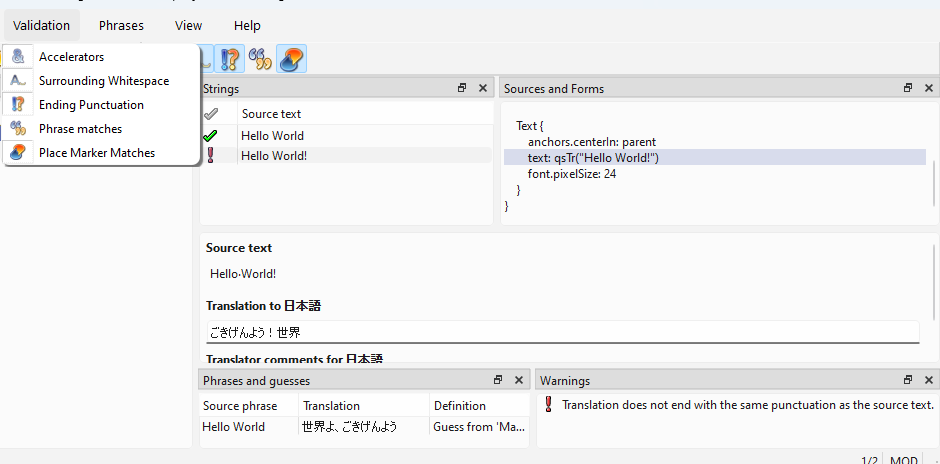Toggle Ending Punctuation menu option

(x=91, y=105)
